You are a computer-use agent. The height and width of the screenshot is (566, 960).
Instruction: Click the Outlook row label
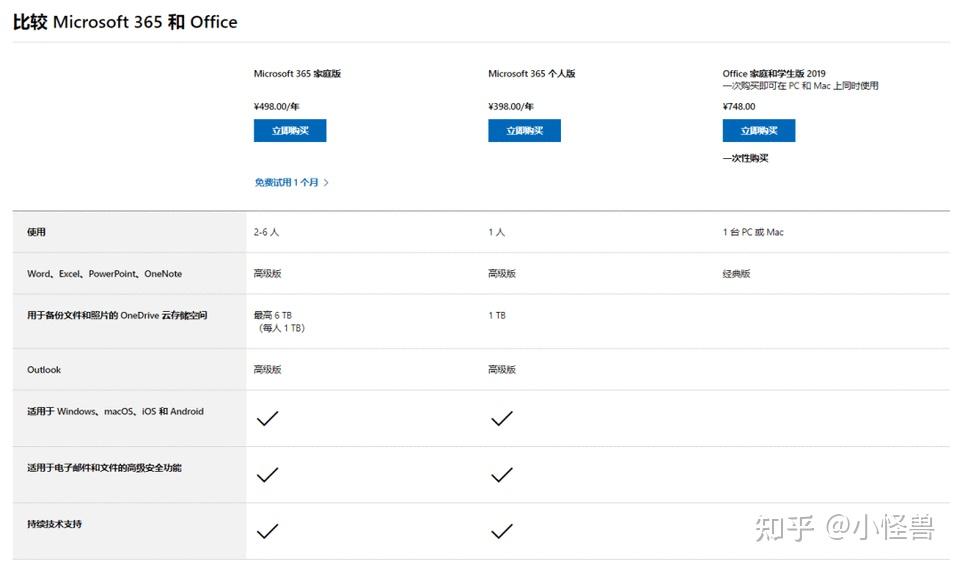(44, 370)
